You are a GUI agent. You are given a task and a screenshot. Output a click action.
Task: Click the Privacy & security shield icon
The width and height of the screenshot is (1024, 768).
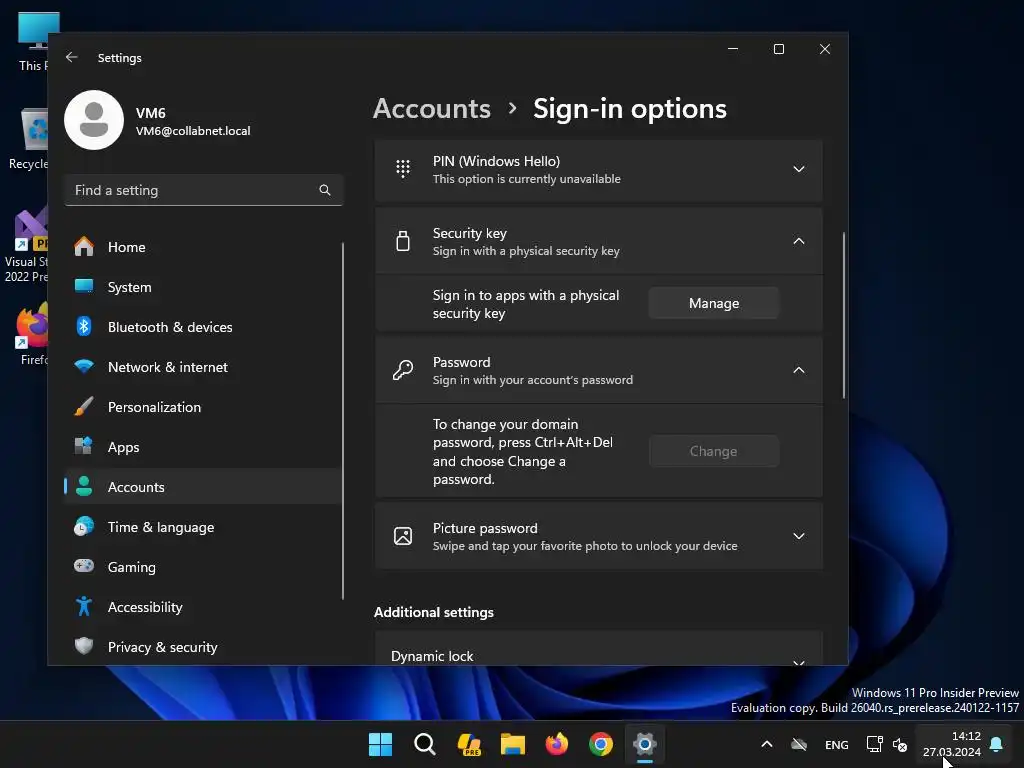pos(84,647)
